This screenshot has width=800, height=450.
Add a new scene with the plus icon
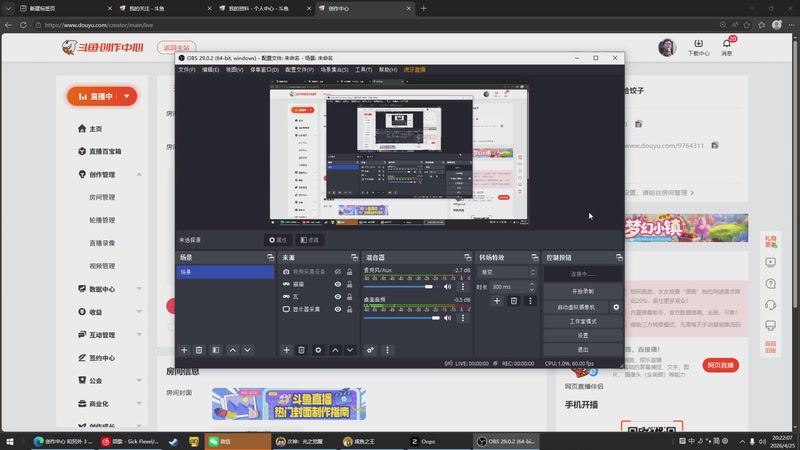pos(184,350)
